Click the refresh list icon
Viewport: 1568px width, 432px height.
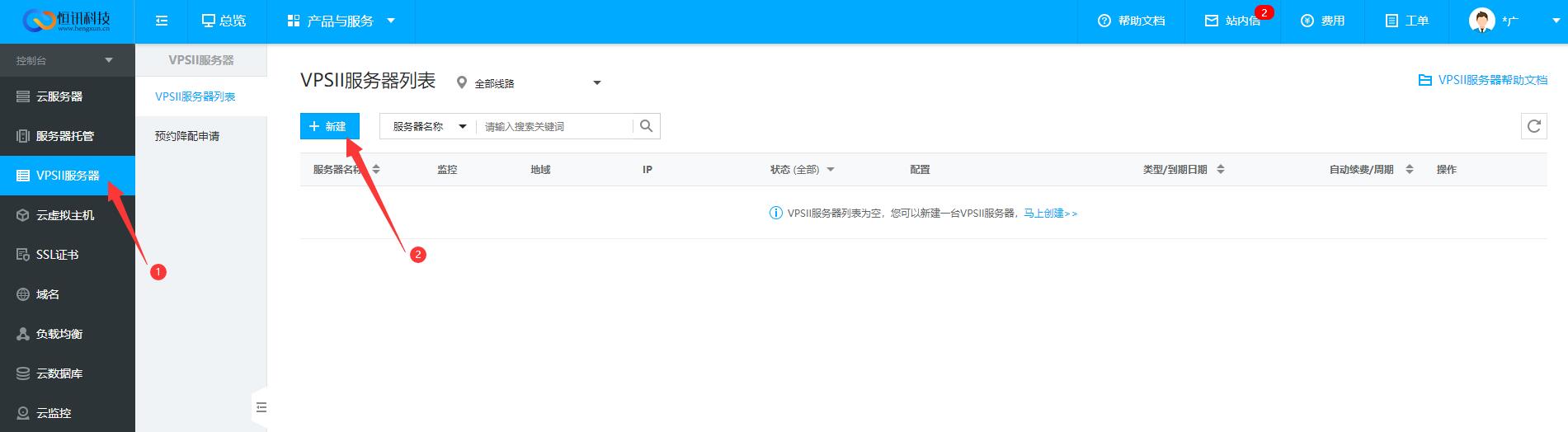[x=1533, y=126]
